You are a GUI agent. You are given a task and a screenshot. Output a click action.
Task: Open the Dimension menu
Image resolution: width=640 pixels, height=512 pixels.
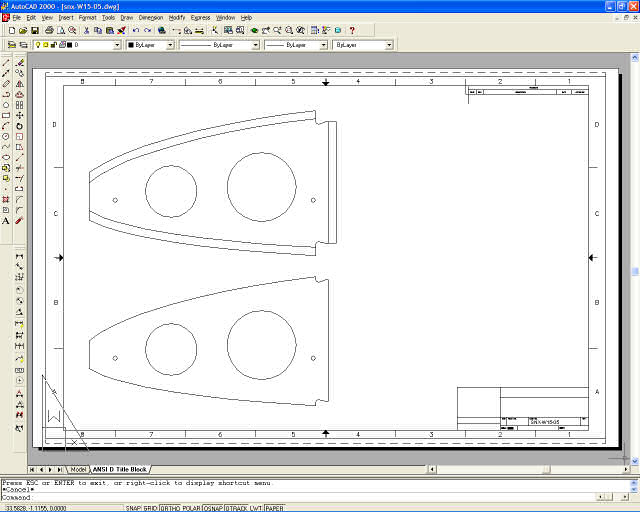tap(151, 17)
